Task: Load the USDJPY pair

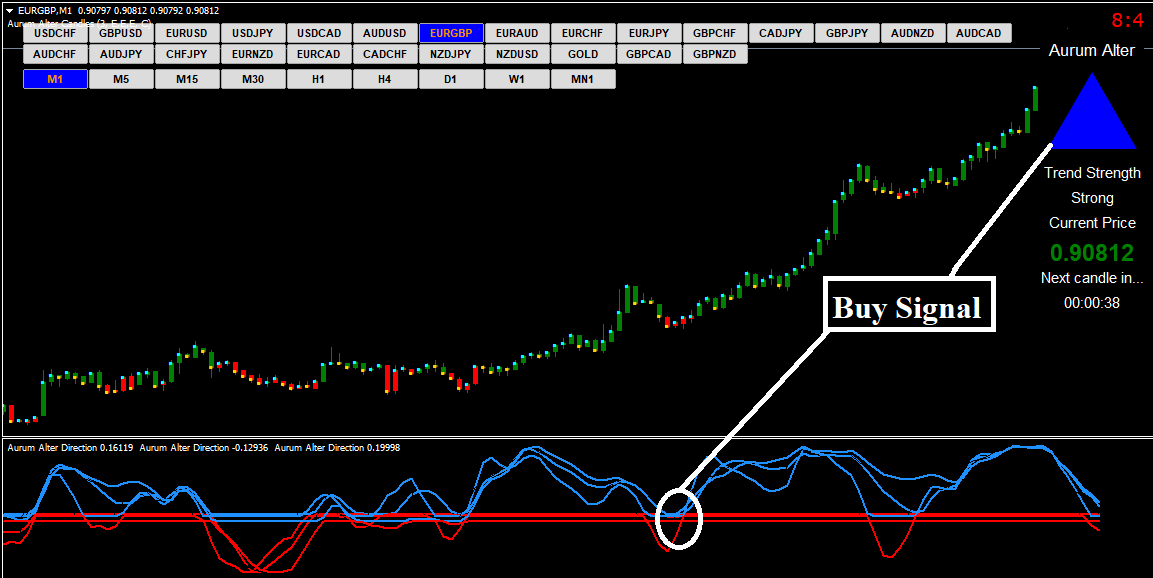Action: 253,33
